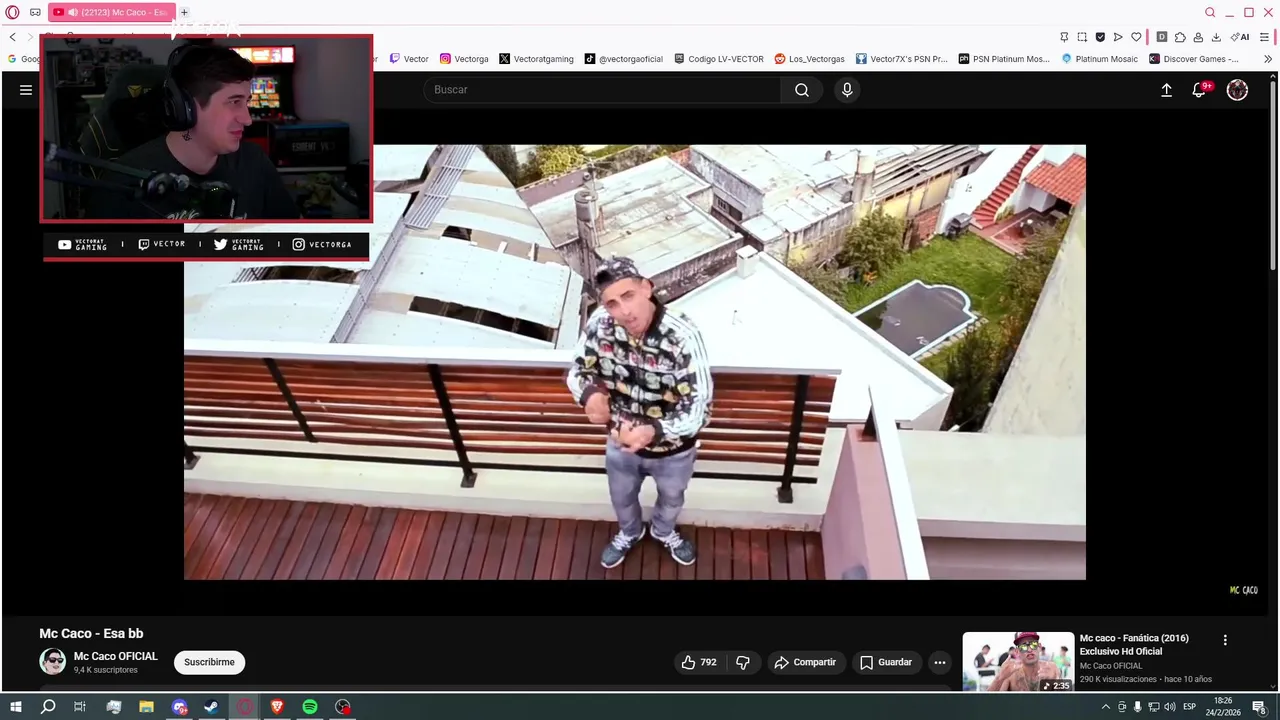Open the tab islands workspace icon

(x=35, y=12)
